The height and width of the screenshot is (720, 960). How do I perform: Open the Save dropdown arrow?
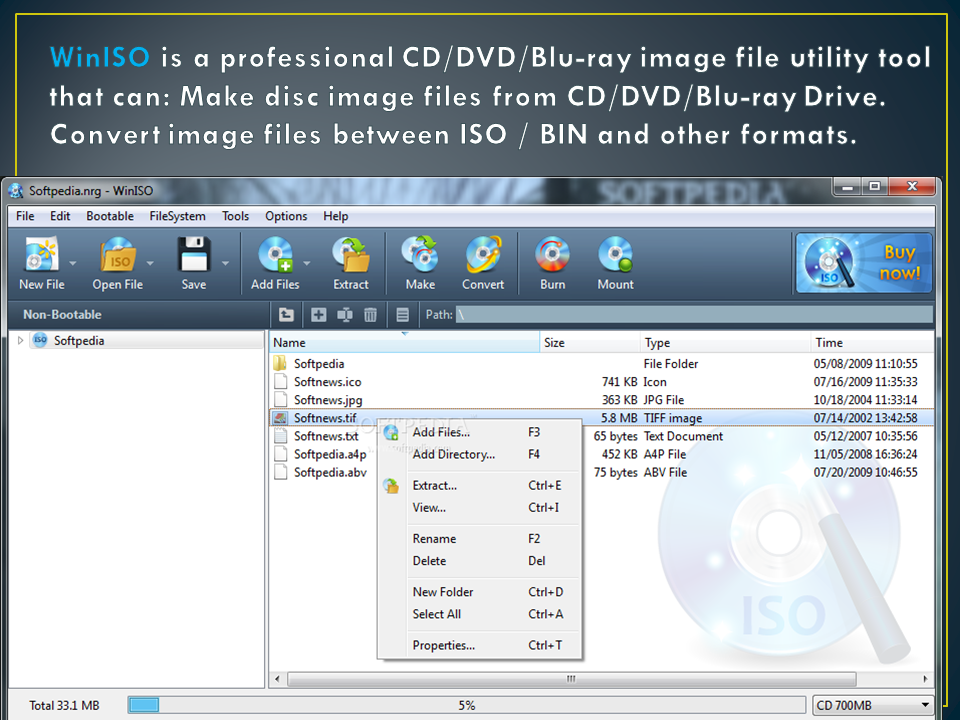tap(225, 263)
